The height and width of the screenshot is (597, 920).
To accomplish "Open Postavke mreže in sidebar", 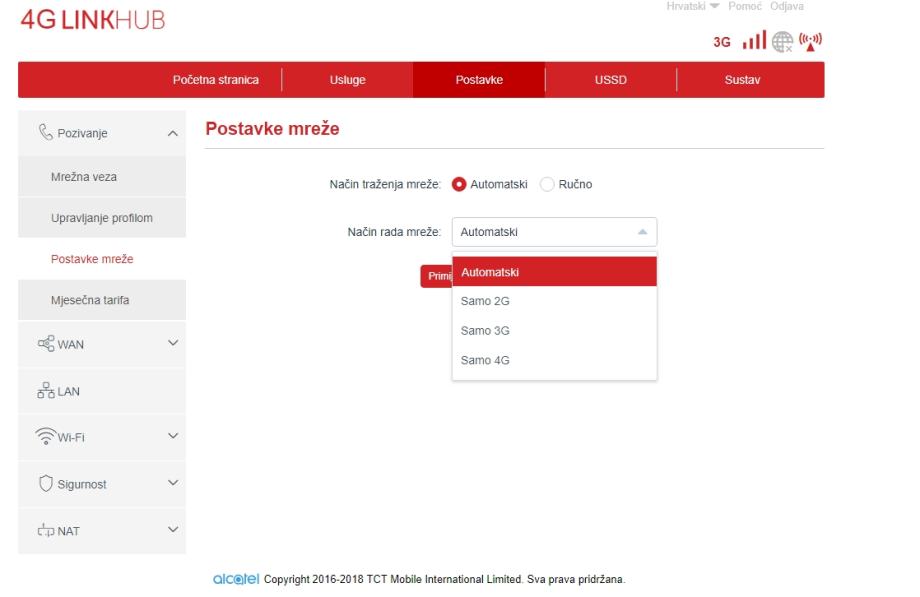I will pos(102,259).
